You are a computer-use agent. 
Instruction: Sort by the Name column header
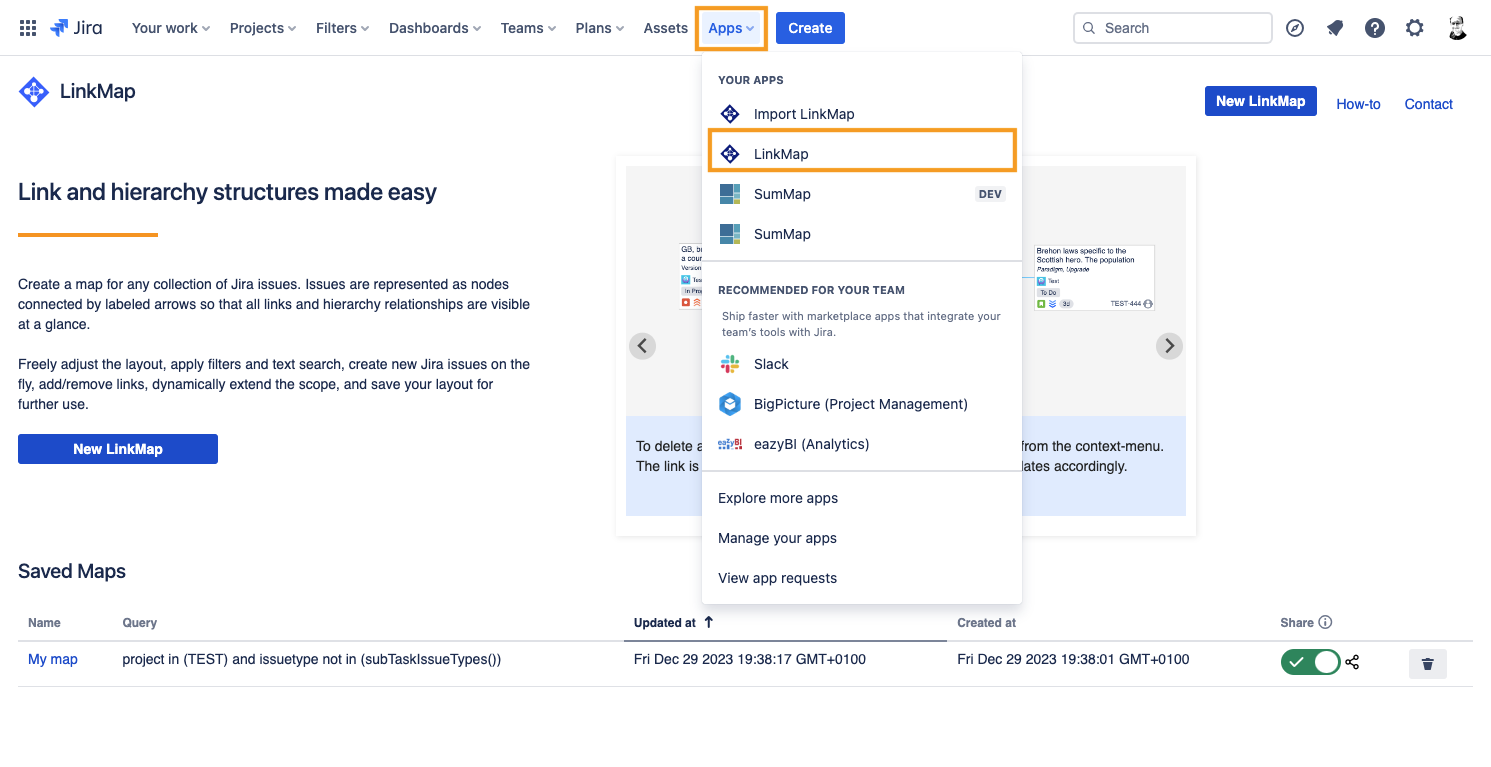44,622
